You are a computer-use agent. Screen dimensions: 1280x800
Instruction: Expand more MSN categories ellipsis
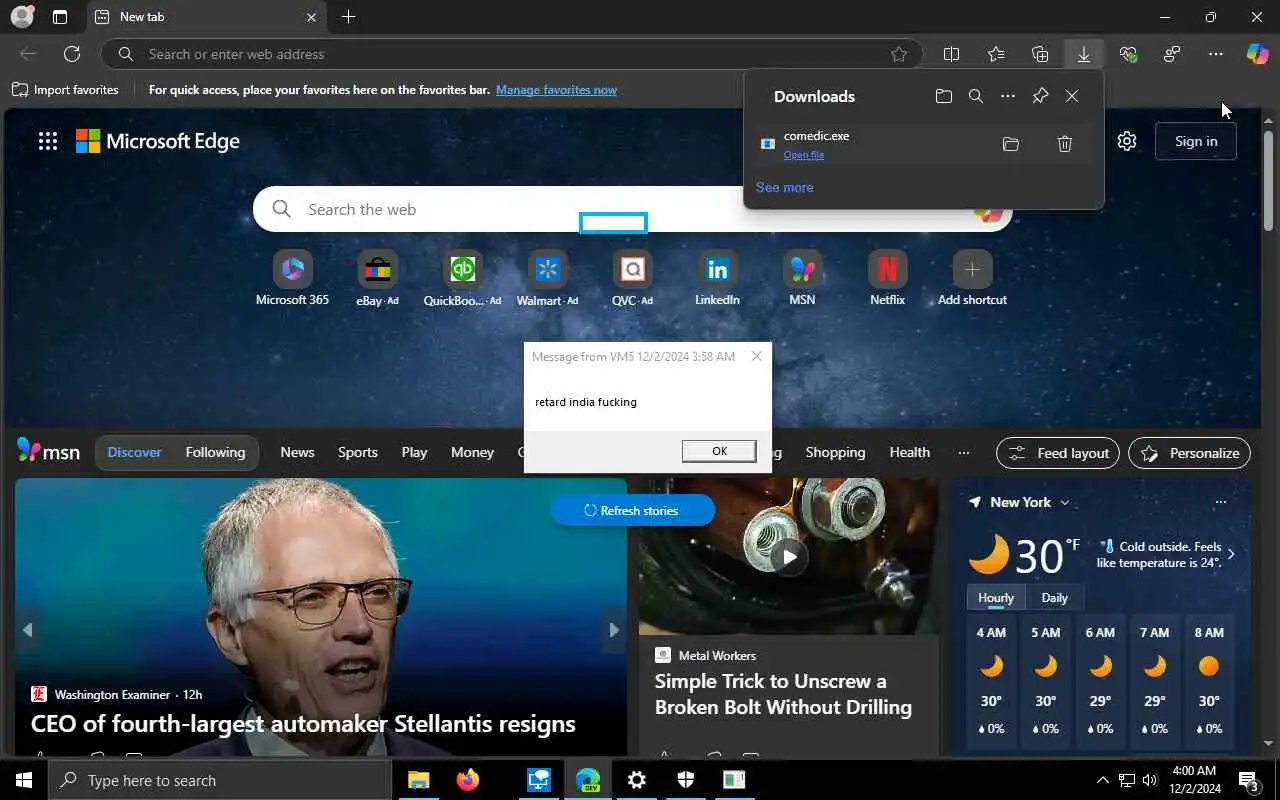(963, 452)
